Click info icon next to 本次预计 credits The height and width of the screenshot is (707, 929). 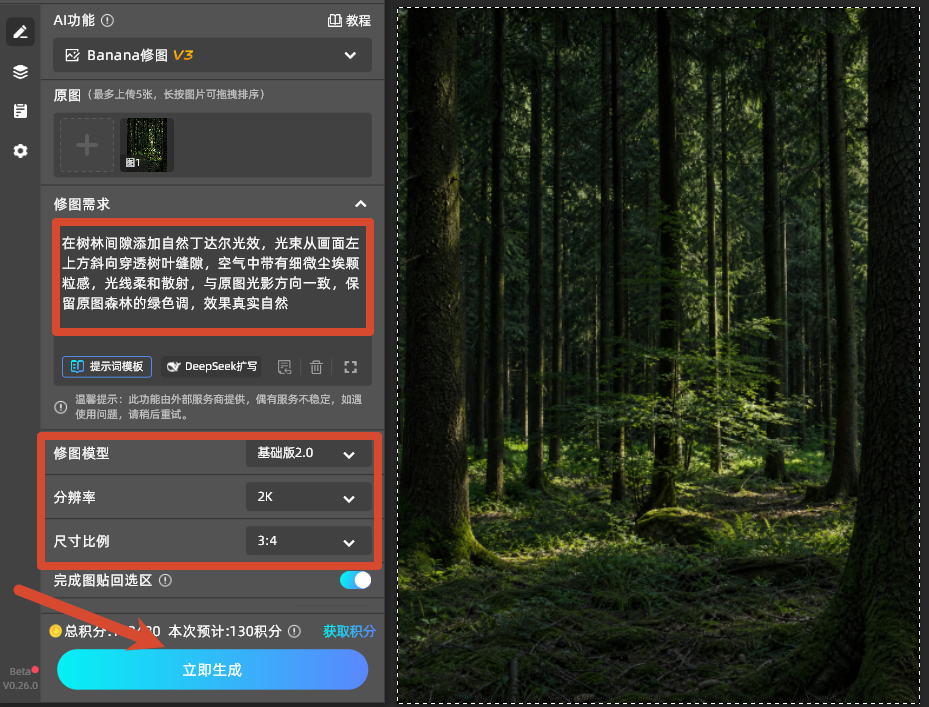coord(294,632)
